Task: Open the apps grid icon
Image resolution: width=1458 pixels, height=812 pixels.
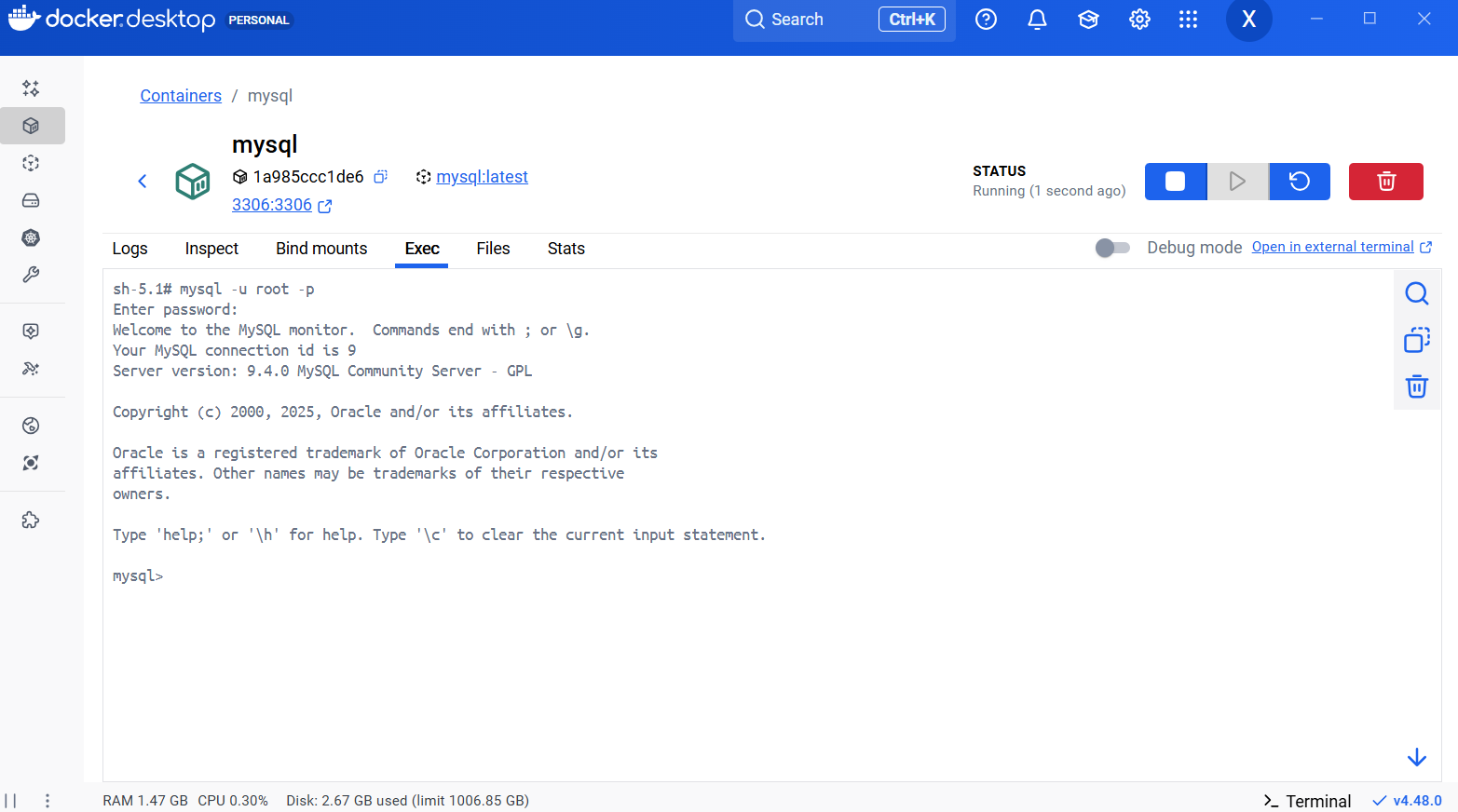Action: tap(1188, 20)
